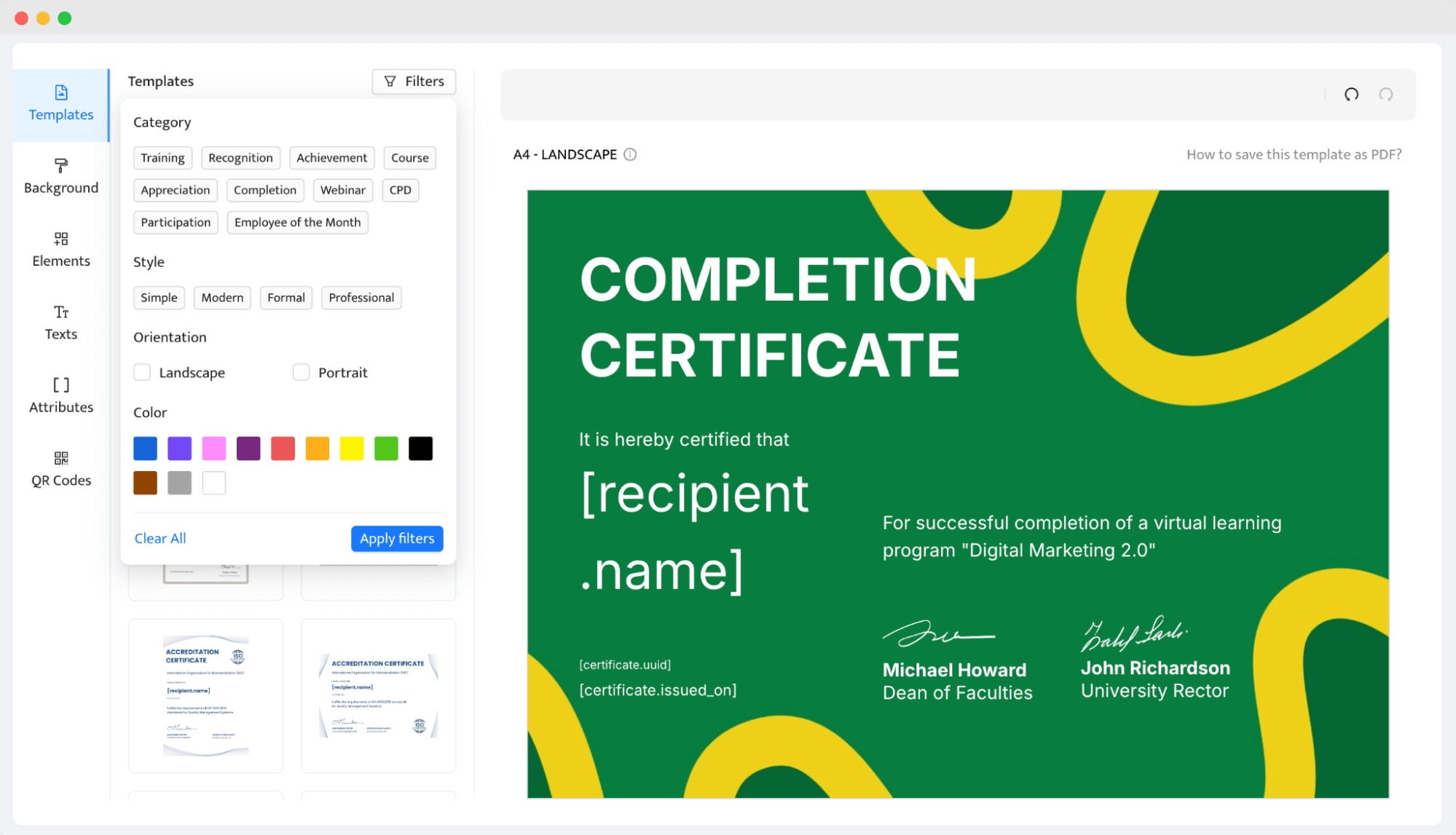Screen dimensions: 1456x835
Task: Pick the yellow color swatch
Action: click(352, 448)
